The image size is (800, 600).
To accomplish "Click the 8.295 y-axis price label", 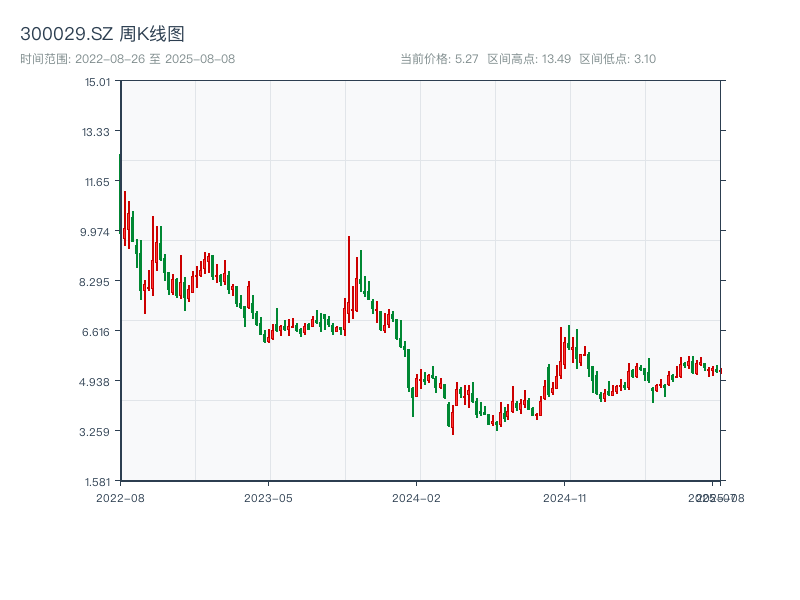I will [98, 282].
